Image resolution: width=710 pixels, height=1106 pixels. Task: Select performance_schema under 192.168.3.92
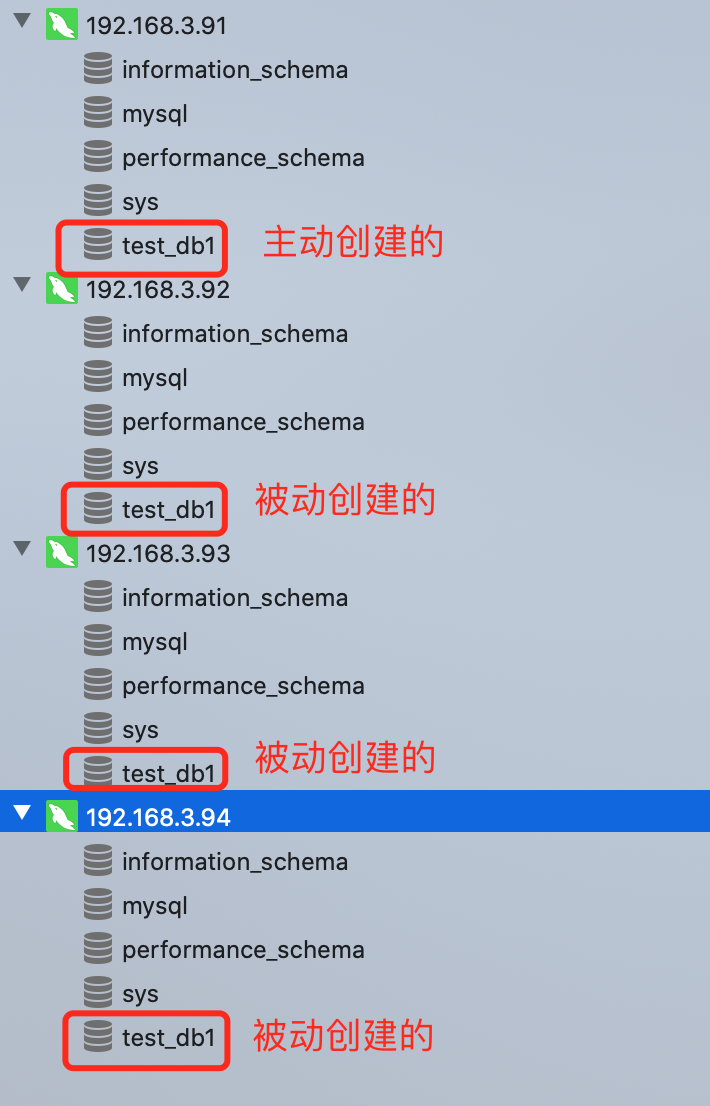click(243, 422)
